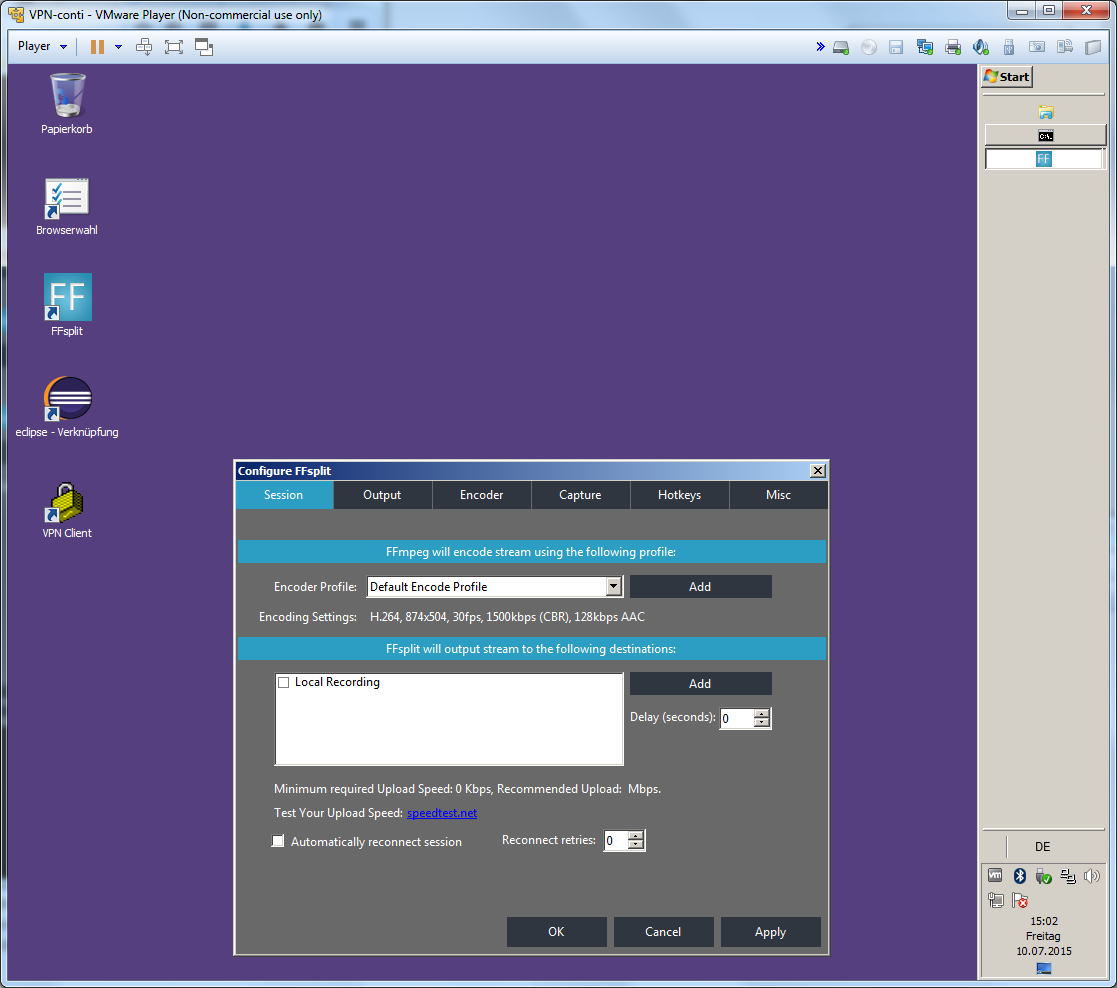Open the Player menu dropdown
Image resolution: width=1117 pixels, height=988 pixels.
pyautogui.click(x=41, y=46)
